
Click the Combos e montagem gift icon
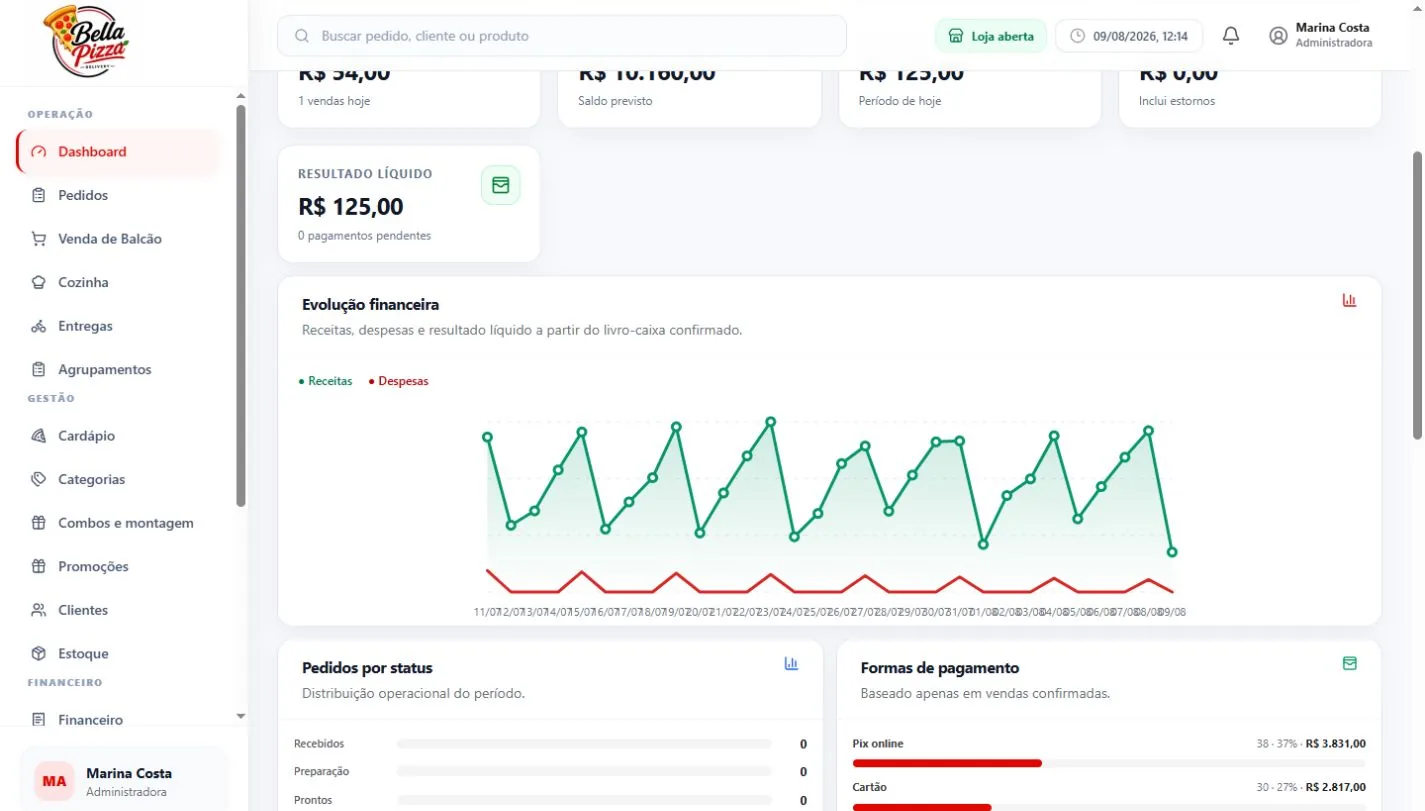(39, 523)
